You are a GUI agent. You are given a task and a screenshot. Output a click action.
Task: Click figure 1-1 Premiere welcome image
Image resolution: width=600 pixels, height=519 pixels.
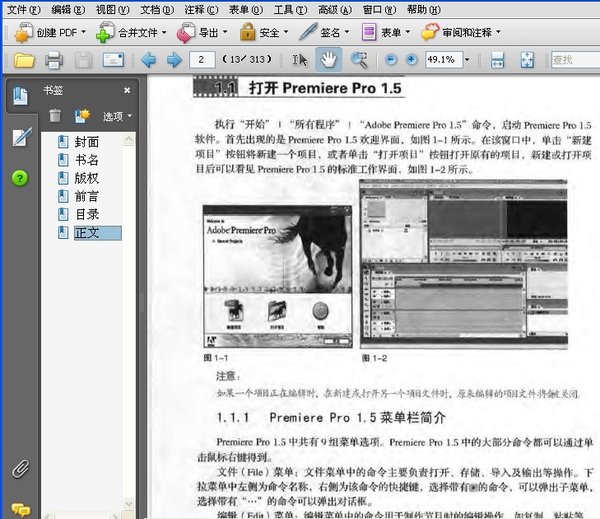[x=277, y=277]
